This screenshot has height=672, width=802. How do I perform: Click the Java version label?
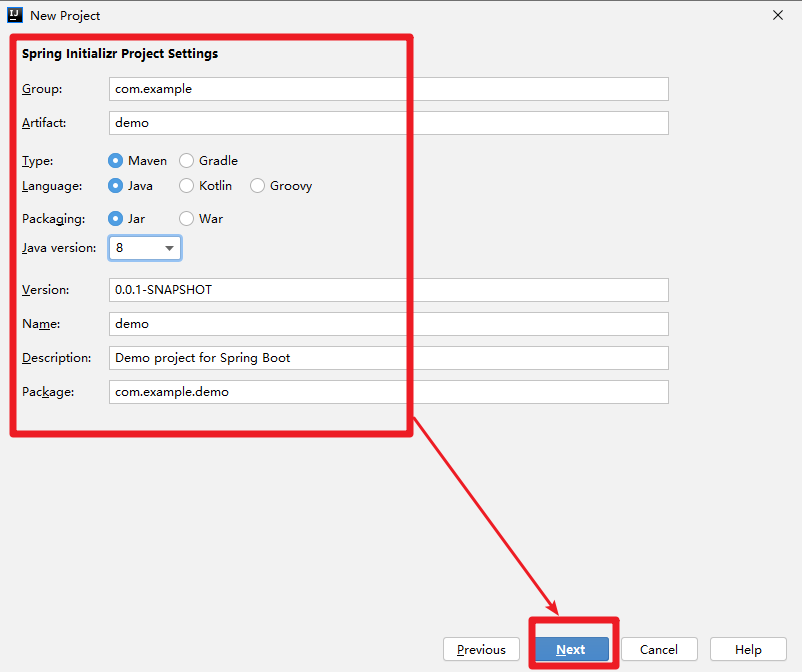[x=59, y=248]
